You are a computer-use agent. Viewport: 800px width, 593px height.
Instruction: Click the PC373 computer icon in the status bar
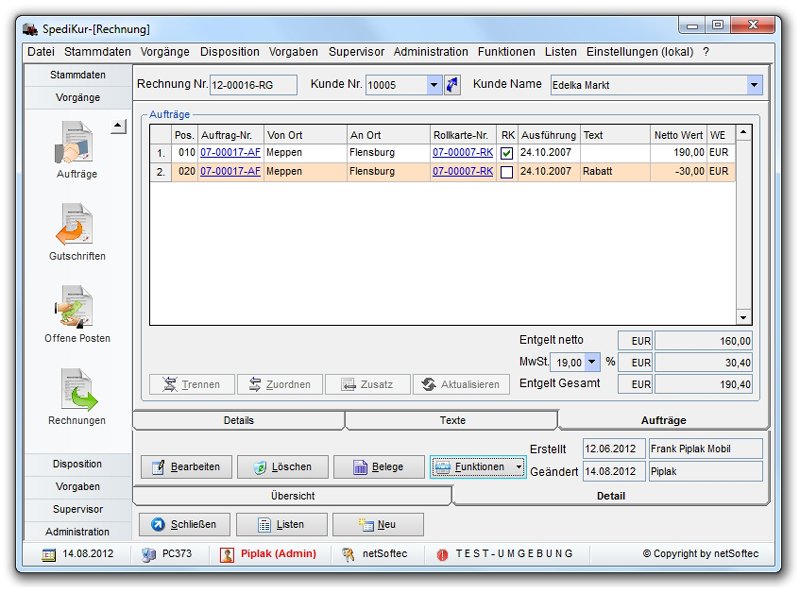148,554
